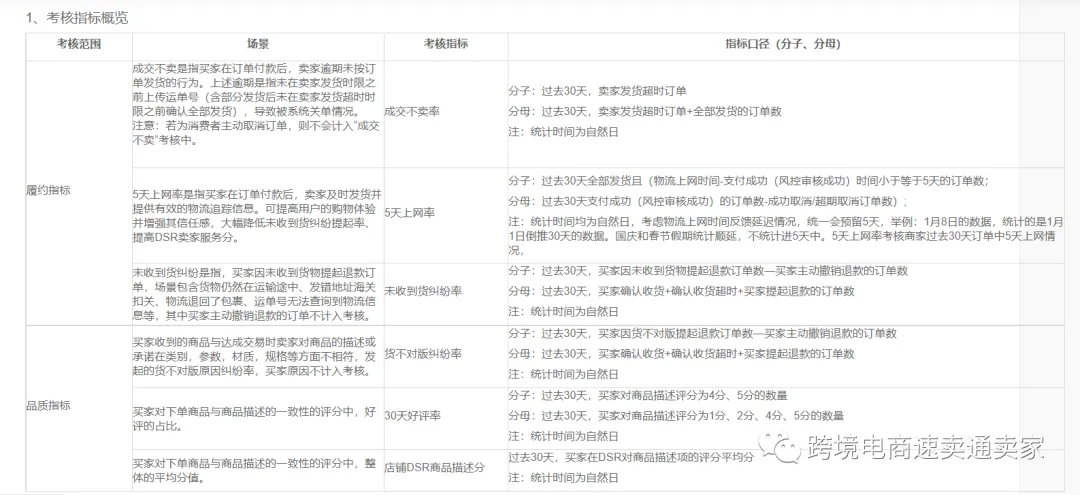Click the heading '1、考核指标概览'

(76, 18)
